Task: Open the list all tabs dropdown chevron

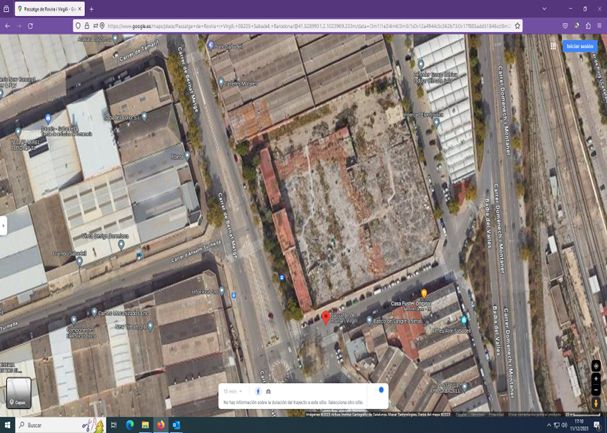Action: 544,9
